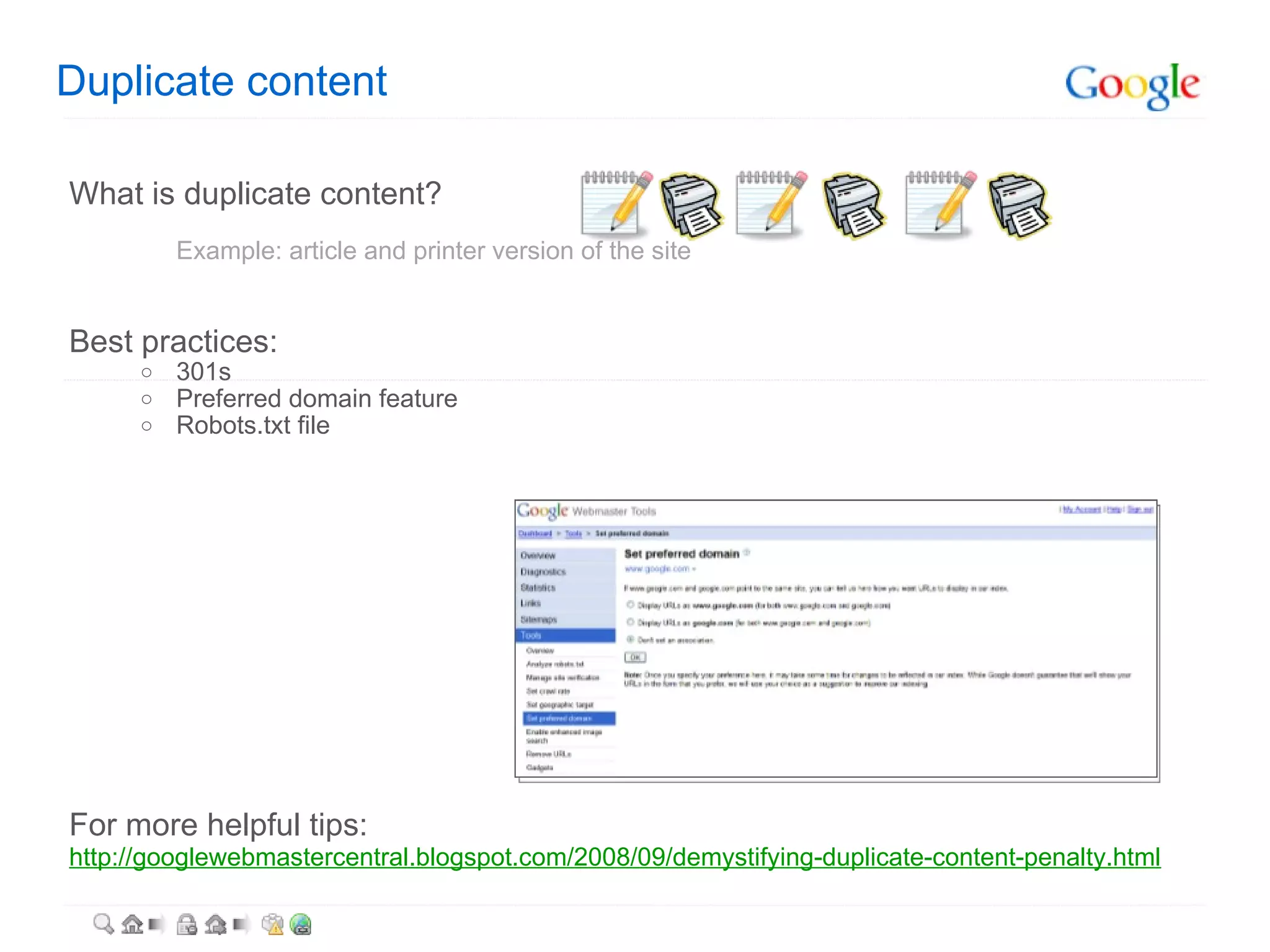
Task: Open Links in the sidebar
Action: tap(566, 603)
